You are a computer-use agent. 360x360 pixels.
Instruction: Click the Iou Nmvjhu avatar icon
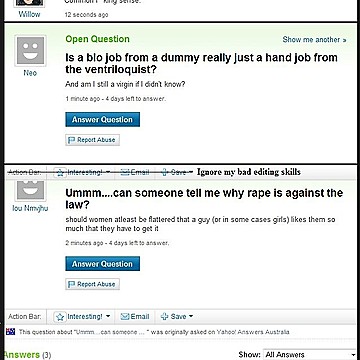point(30,191)
